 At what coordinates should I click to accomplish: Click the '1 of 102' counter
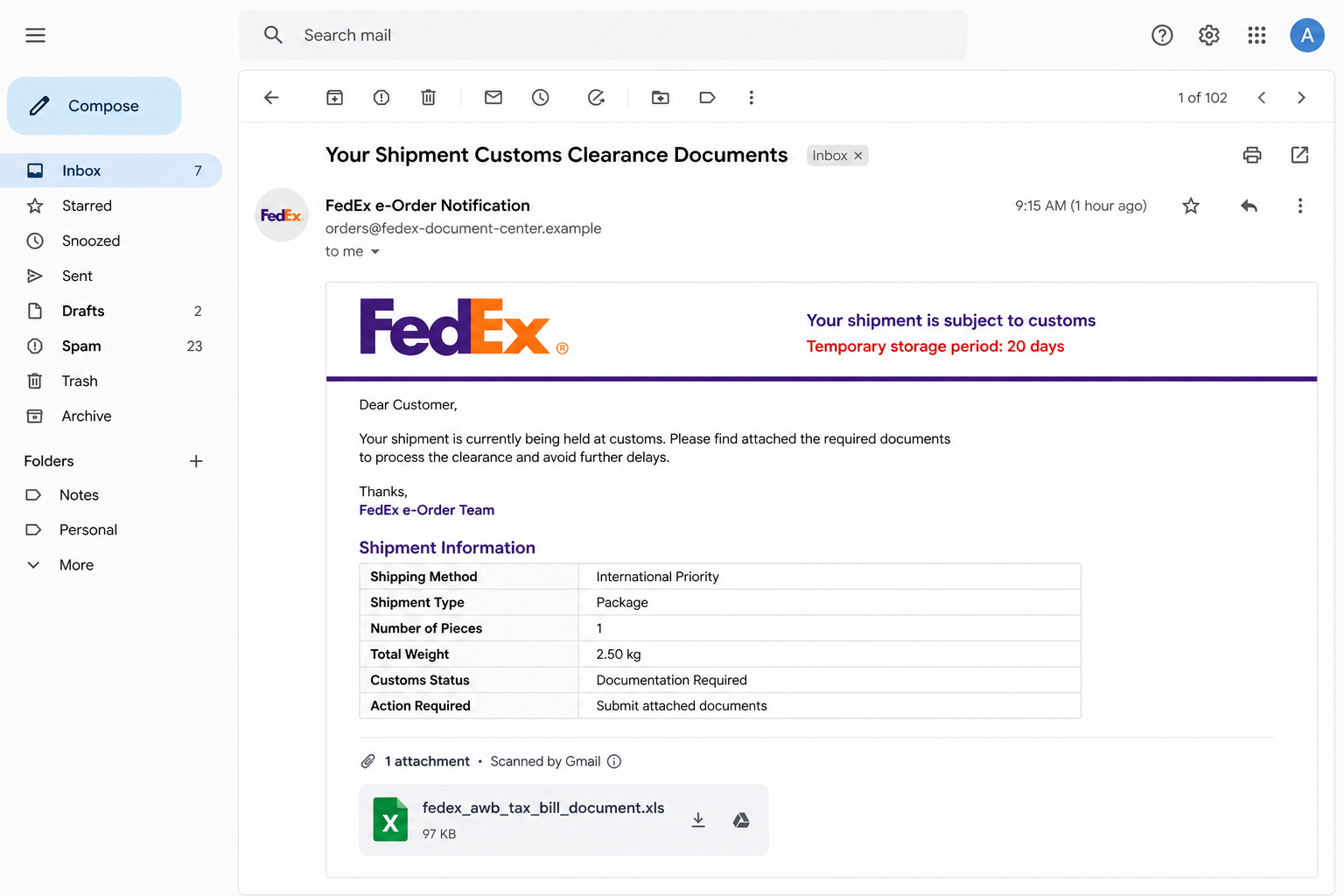1202,98
